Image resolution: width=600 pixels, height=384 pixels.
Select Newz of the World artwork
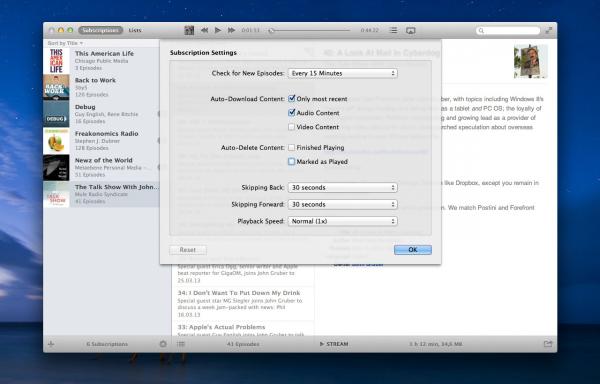coord(56,168)
